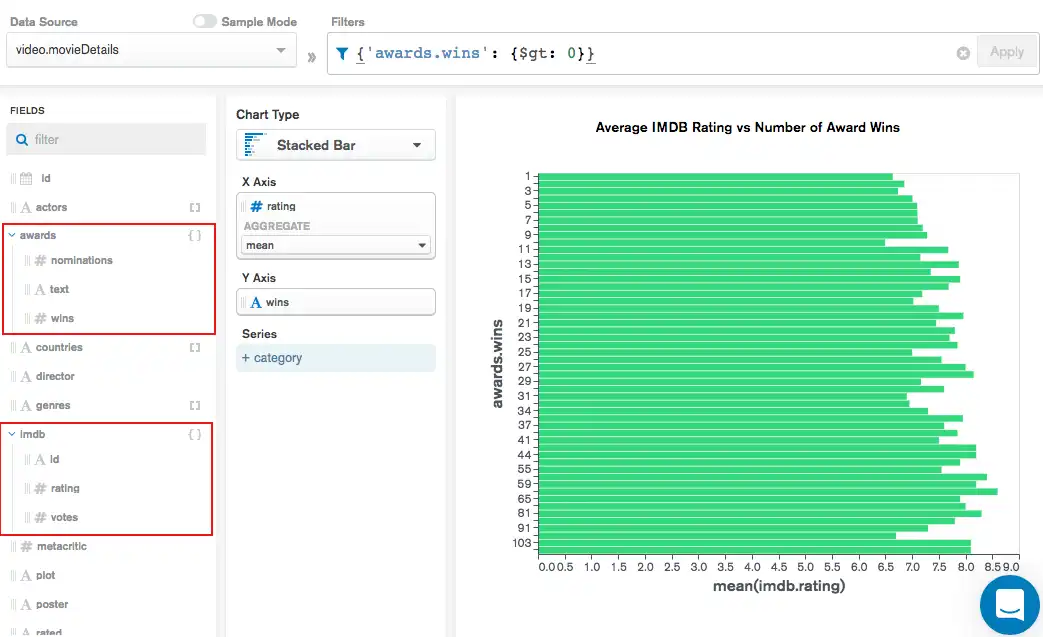Image resolution: width=1043 pixels, height=637 pixels.
Task: Click the search magnifier icon in the FIELDS filter box
Action: [x=21, y=139]
